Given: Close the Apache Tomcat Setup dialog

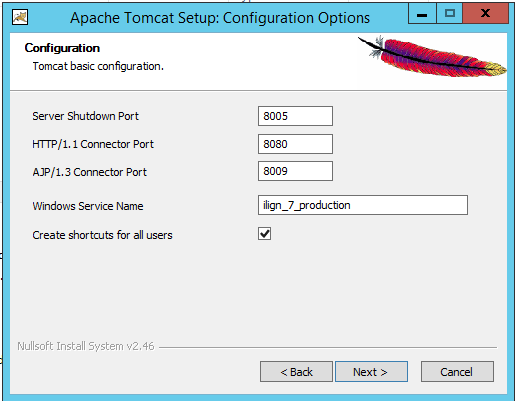Looking at the screenshot, I should [x=485, y=14].
